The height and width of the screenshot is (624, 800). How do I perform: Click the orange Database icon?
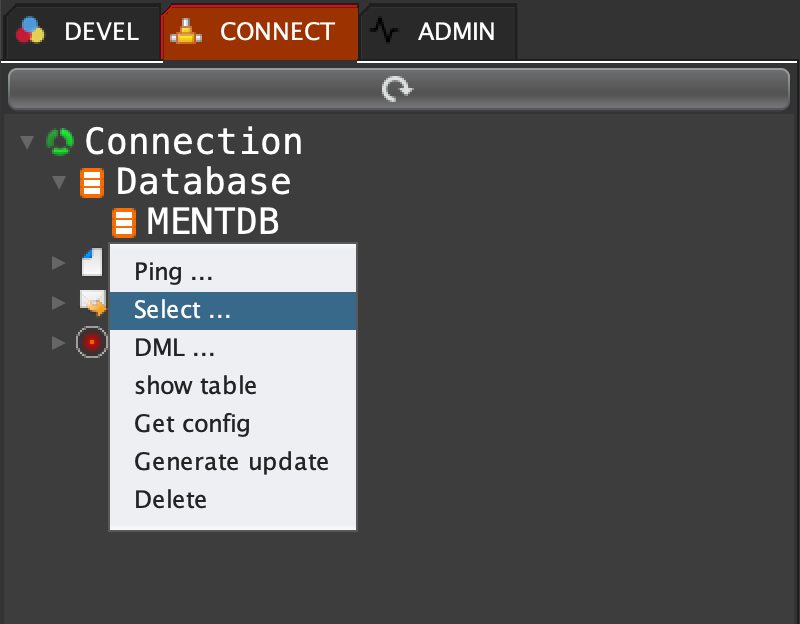point(92,183)
